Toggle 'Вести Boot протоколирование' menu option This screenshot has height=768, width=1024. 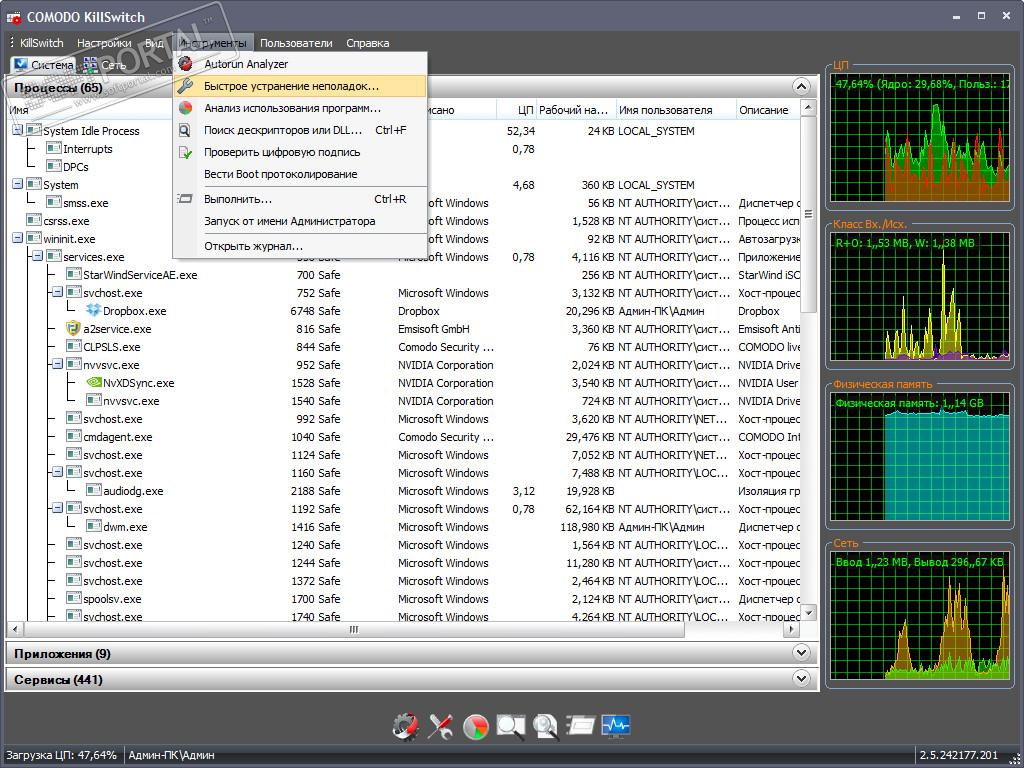pos(280,174)
